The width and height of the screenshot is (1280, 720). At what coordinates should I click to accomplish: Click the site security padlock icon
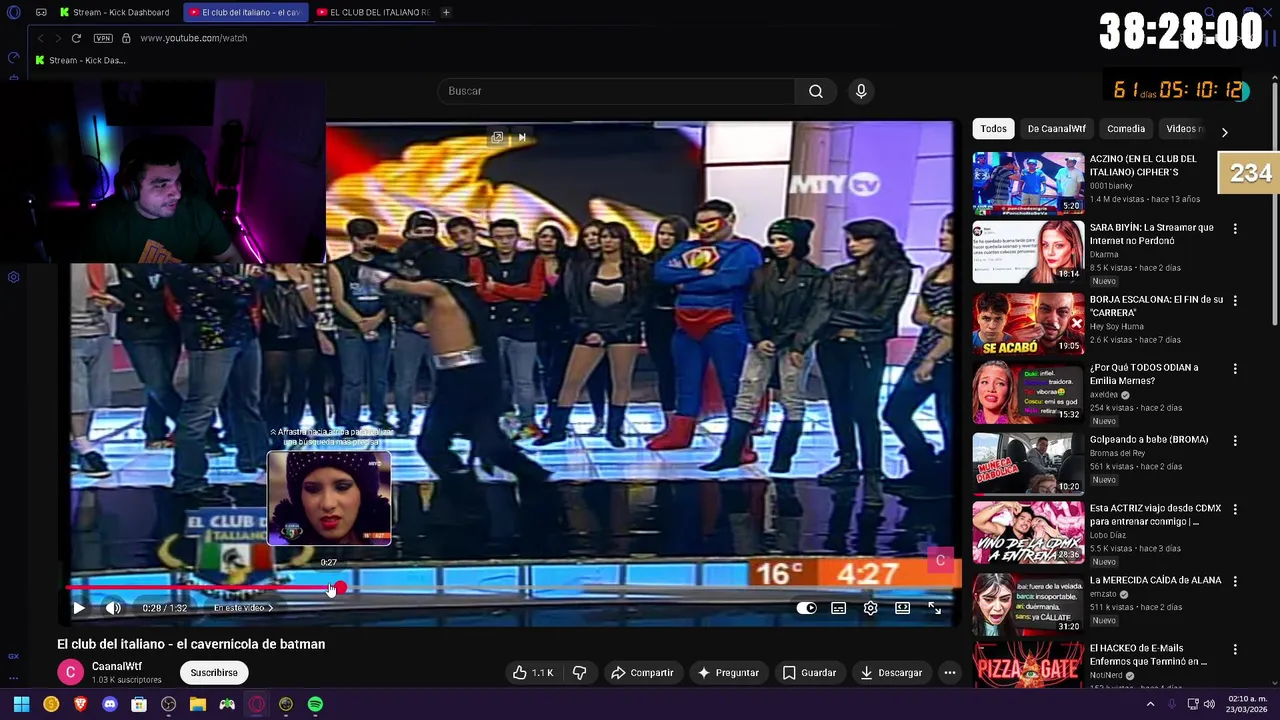pos(126,38)
